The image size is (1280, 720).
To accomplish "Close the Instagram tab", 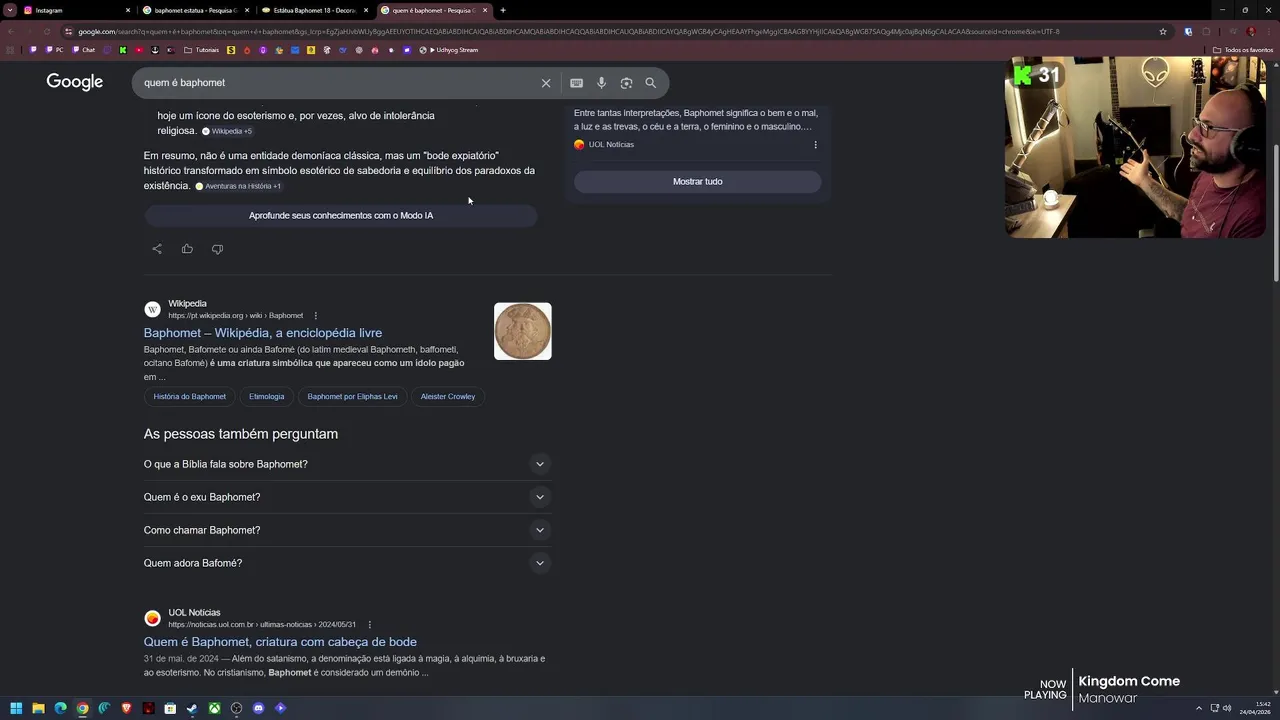I will tap(128, 10).
